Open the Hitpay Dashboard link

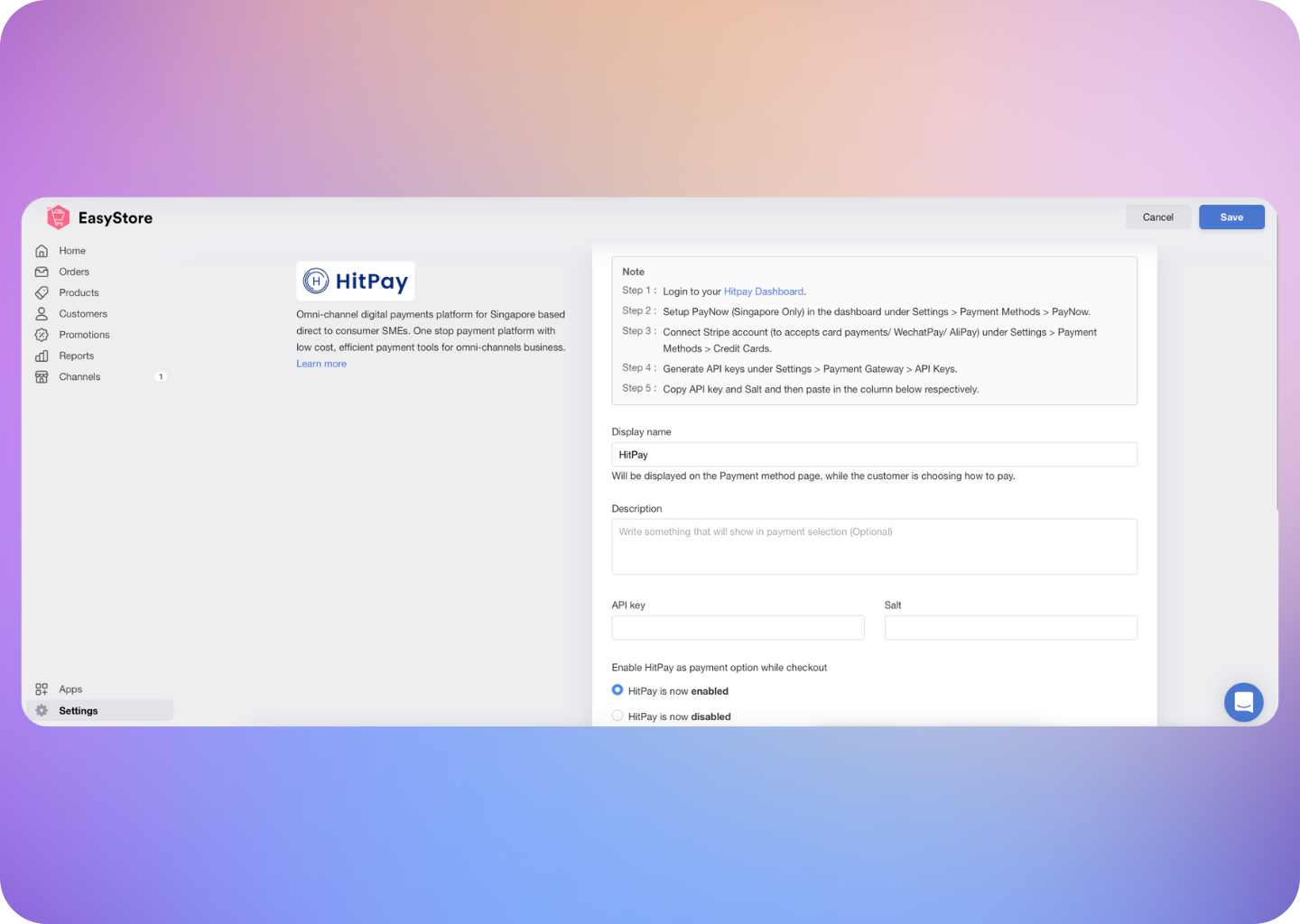click(x=764, y=291)
